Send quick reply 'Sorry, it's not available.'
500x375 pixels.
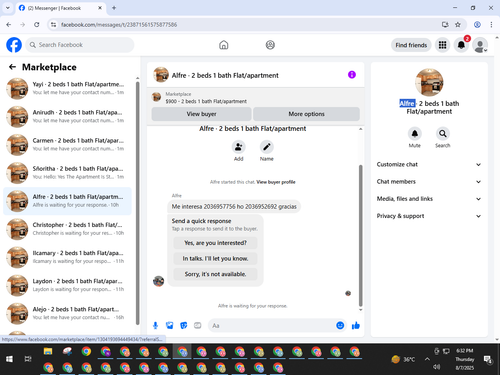pos(215,274)
